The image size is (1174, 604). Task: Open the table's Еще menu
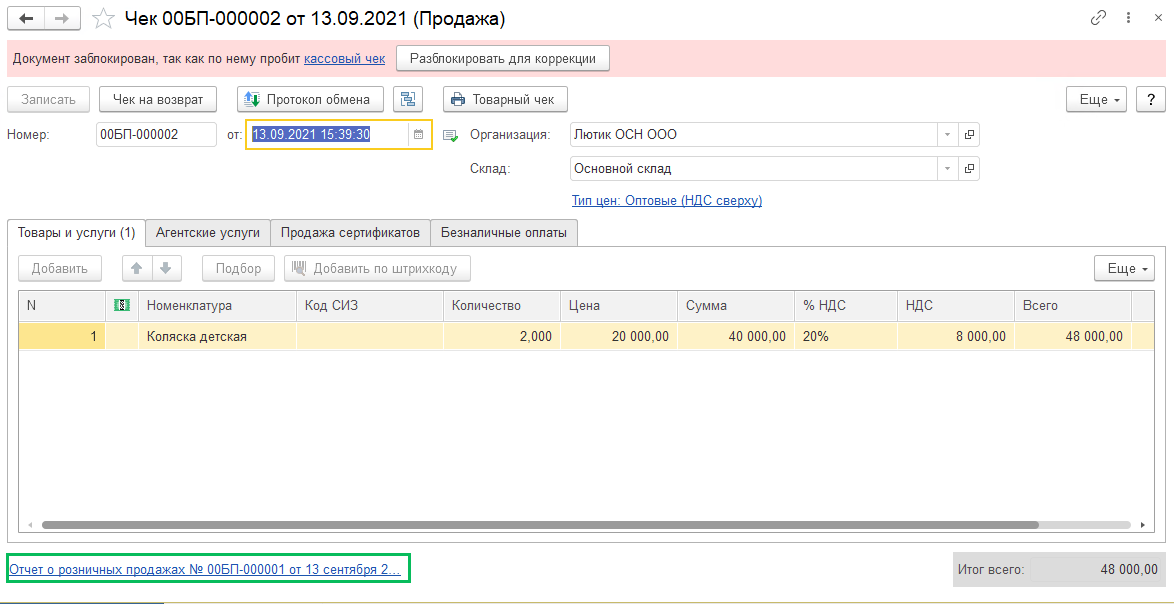(x=1128, y=268)
